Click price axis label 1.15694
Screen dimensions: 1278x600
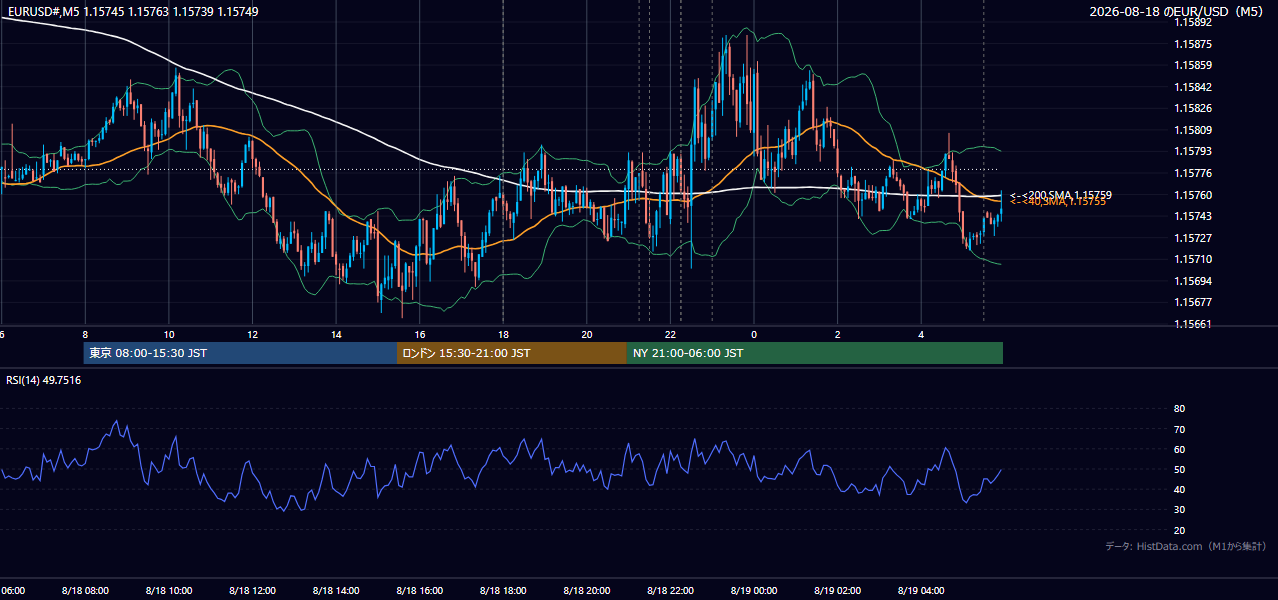click(x=1194, y=281)
